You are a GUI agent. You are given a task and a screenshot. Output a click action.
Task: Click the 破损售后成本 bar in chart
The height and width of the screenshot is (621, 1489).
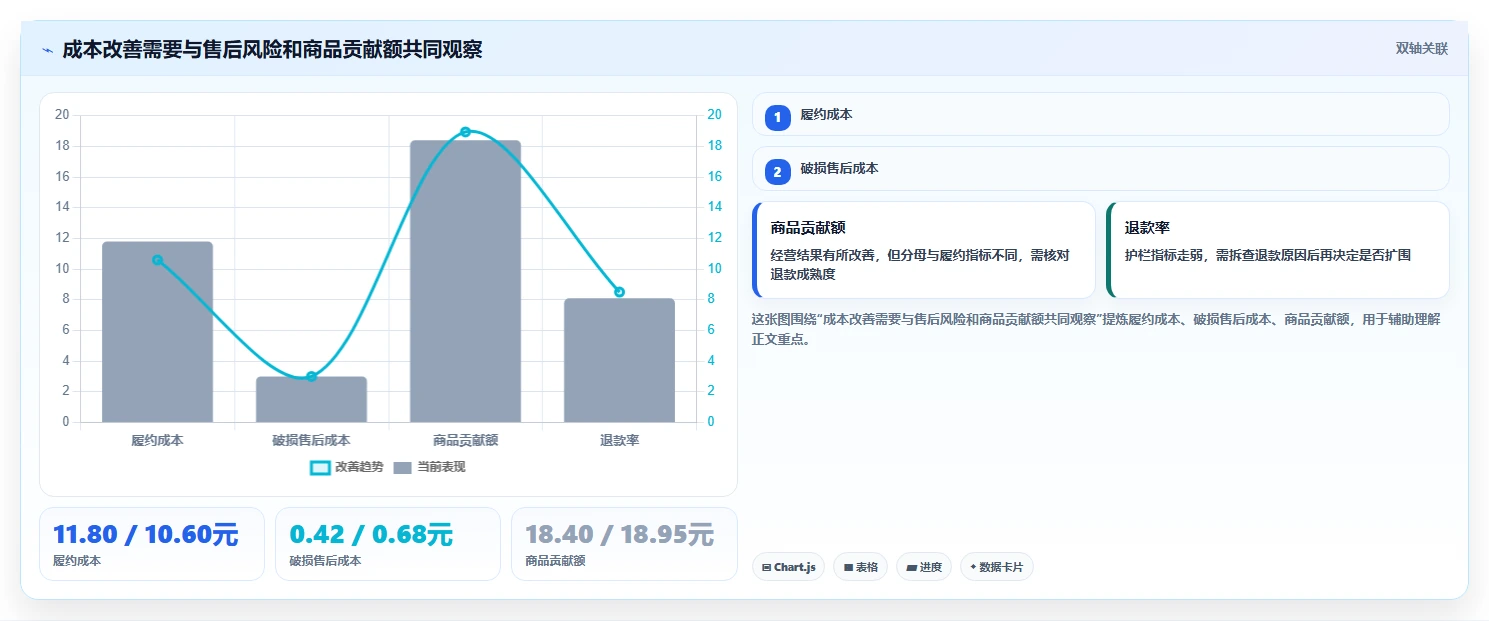click(x=311, y=399)
